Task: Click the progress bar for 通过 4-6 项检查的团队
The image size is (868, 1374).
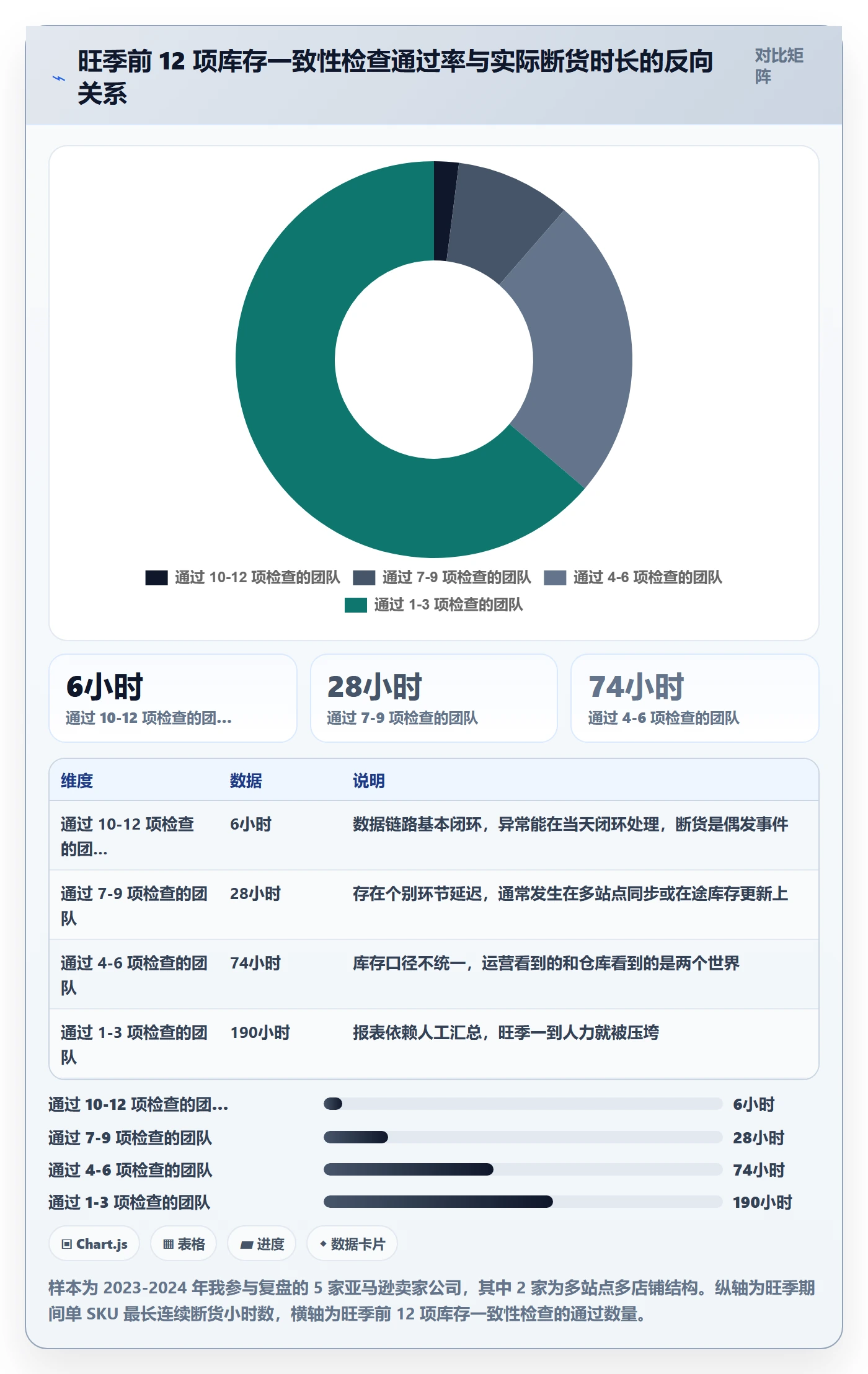Action: pos(523,1169)
